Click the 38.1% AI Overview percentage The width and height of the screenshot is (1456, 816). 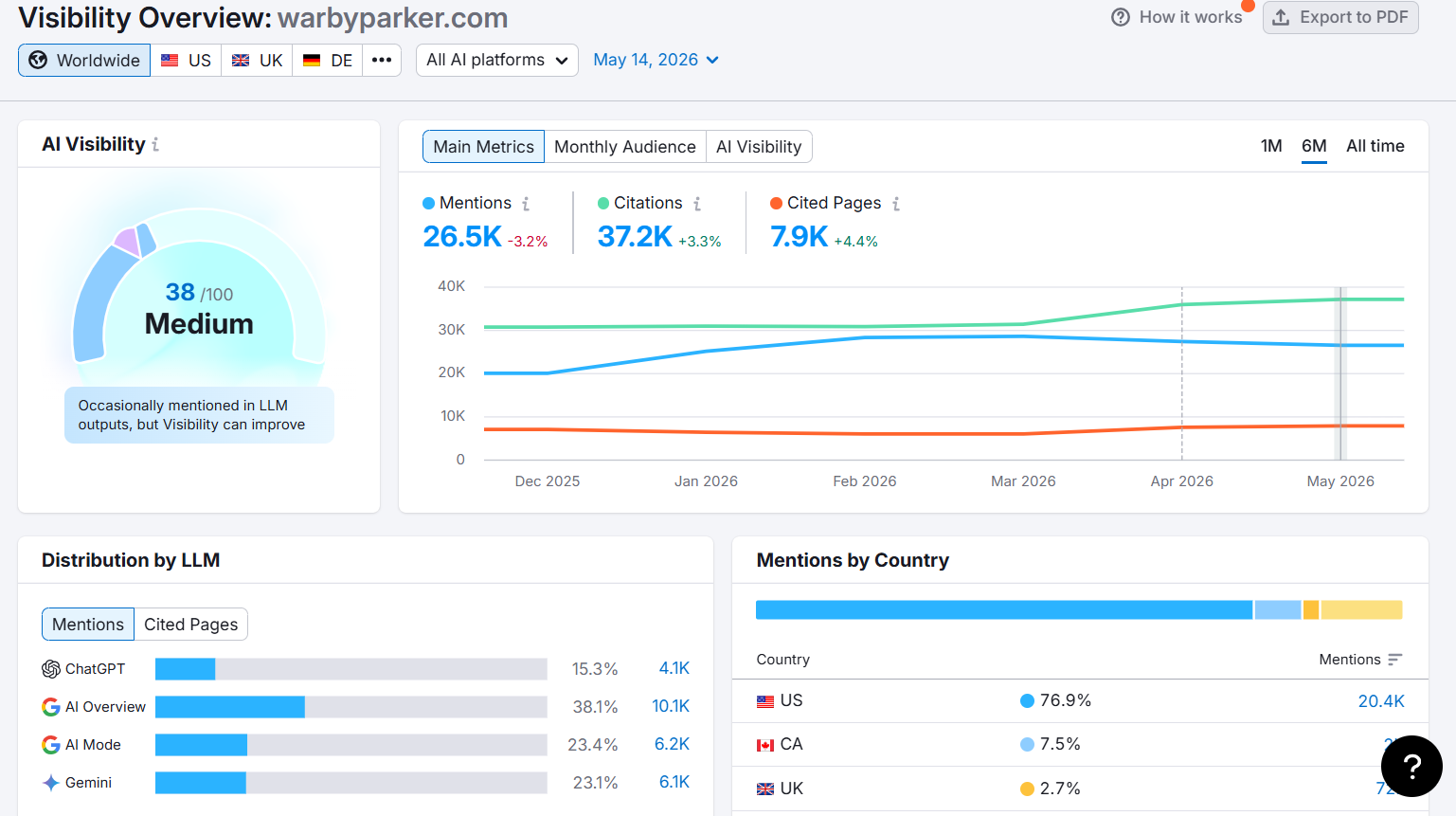[x=595, y=707]
